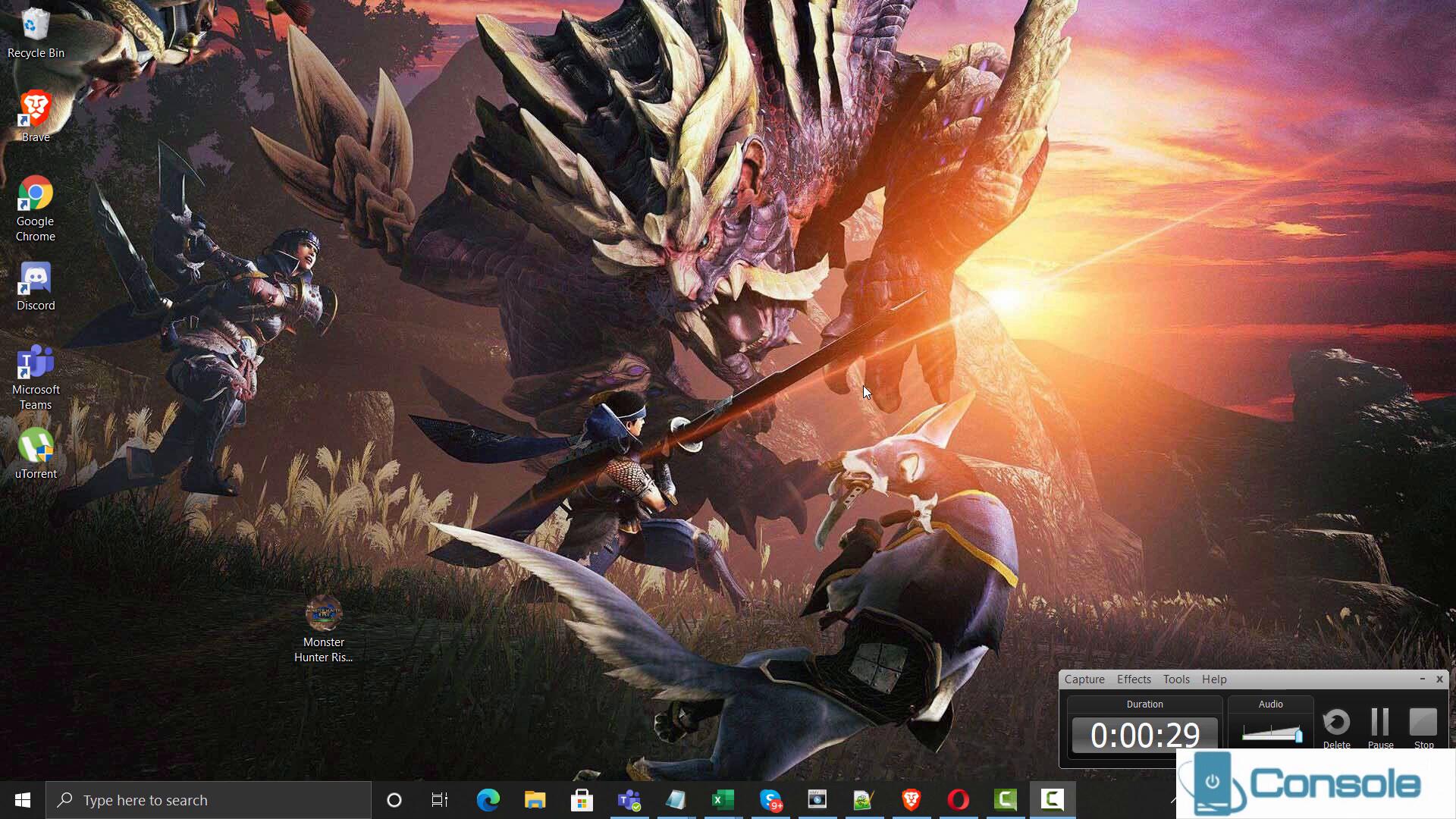Select the Discord desktop icon
The height and width of the screenshot is (819, 1456).
coord(36,287)
